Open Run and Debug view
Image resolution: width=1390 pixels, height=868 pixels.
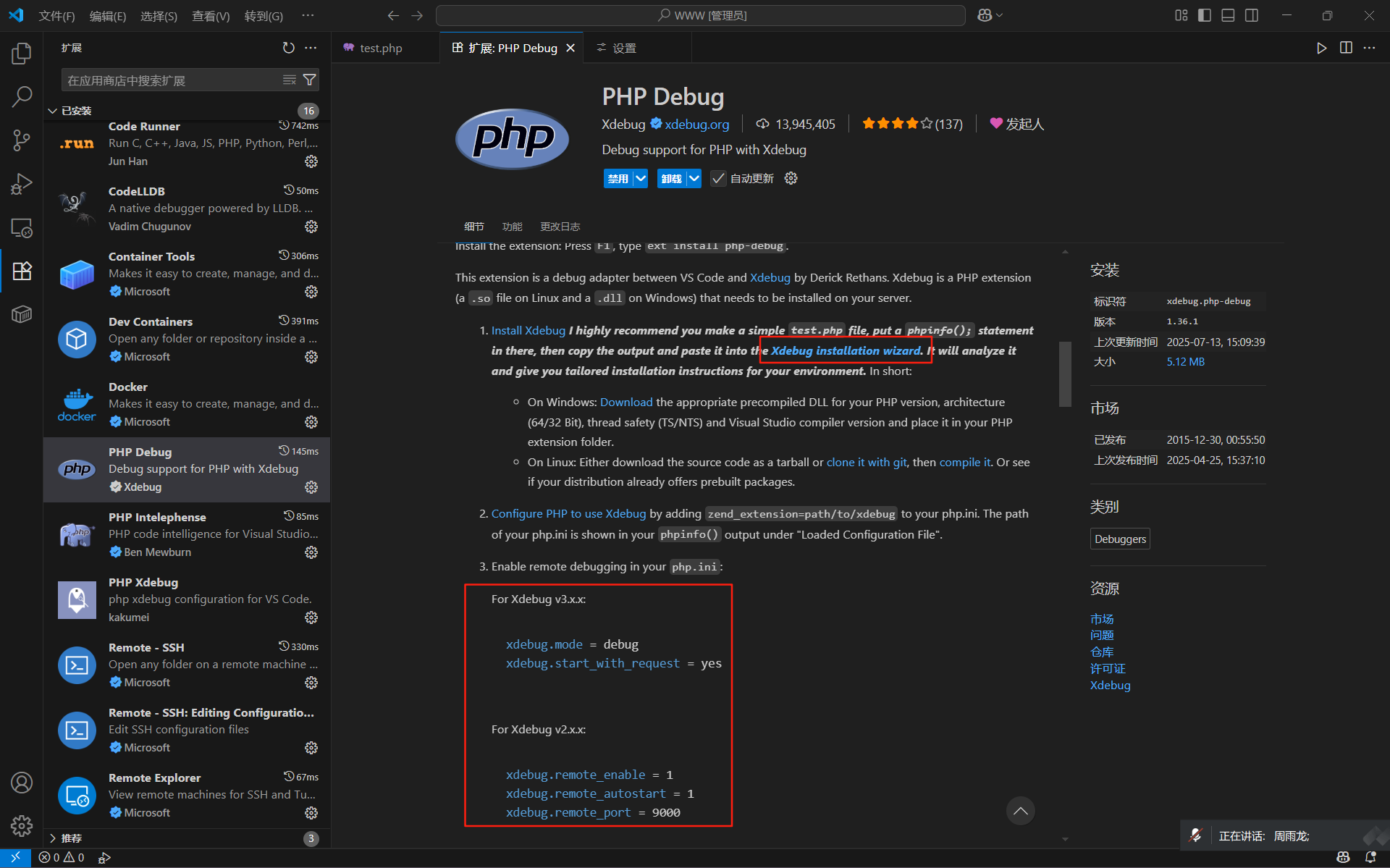22,184
